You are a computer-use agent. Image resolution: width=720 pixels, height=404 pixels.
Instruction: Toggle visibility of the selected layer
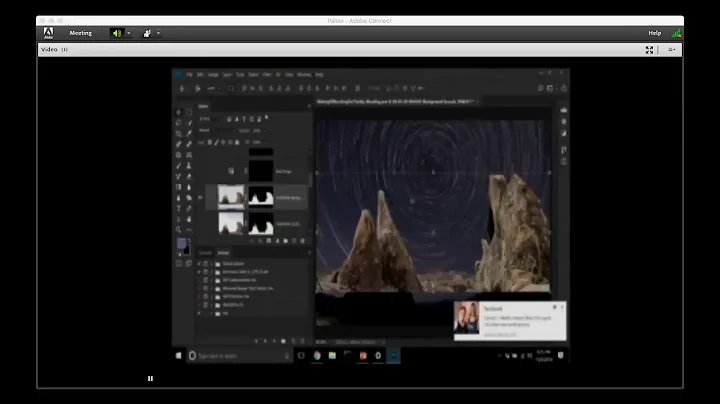coord(200,197)
